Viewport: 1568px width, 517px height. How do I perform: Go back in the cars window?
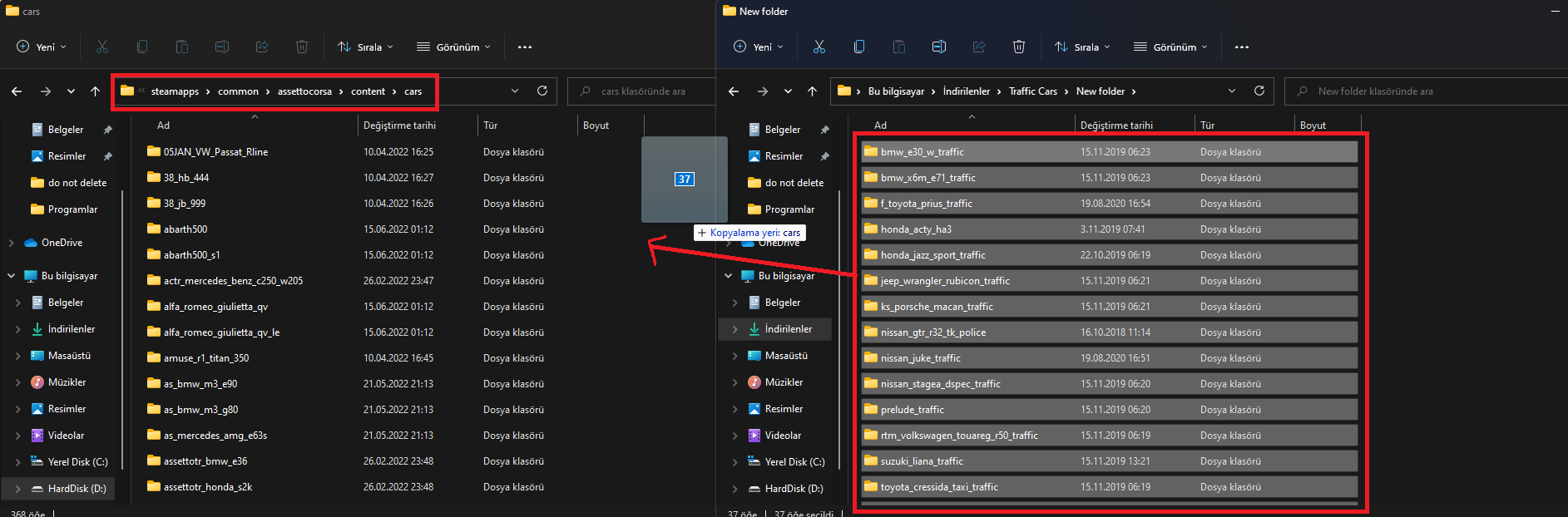coord(17,91)
